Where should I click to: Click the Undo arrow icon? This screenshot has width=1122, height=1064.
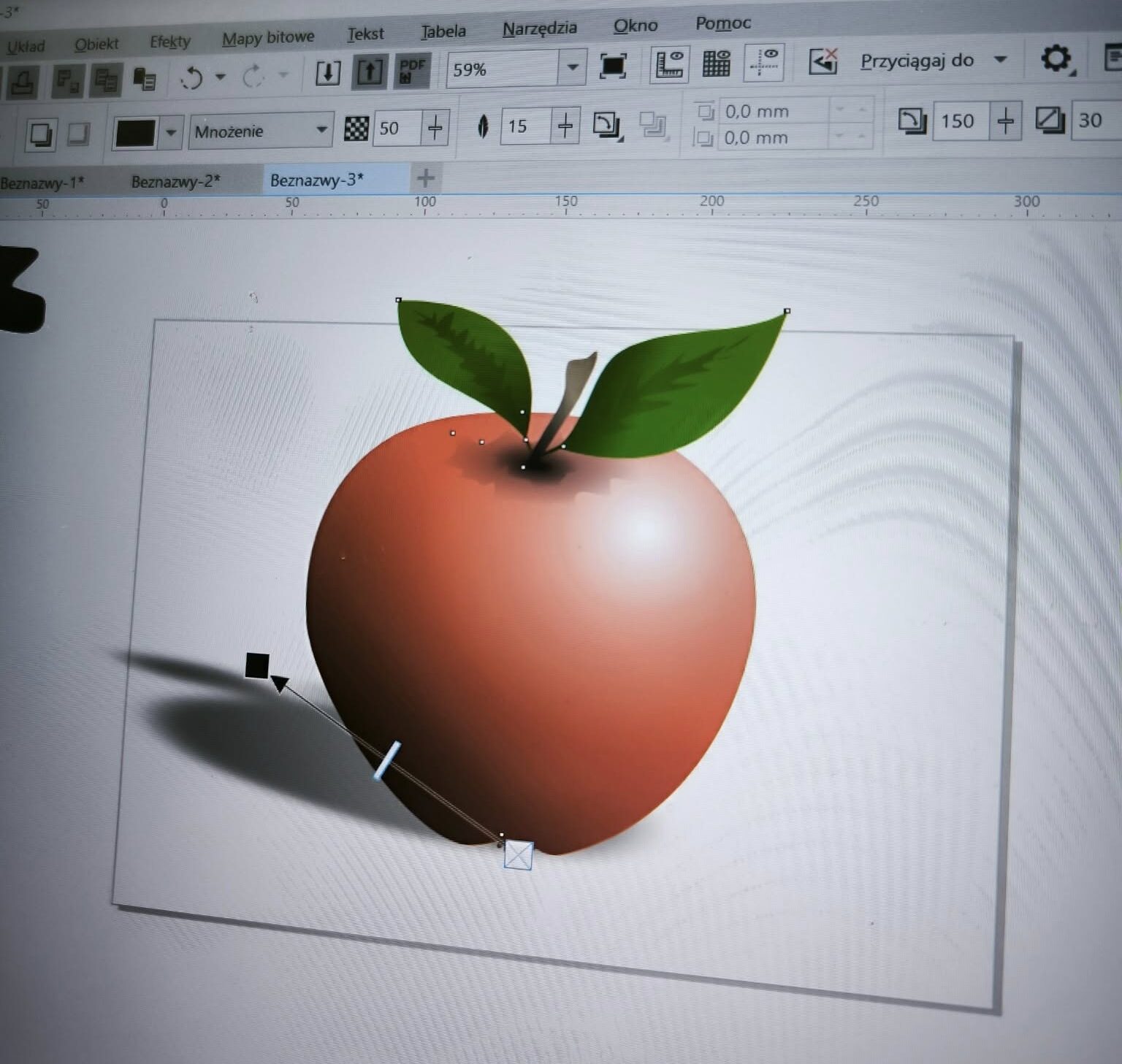(192, 77)
